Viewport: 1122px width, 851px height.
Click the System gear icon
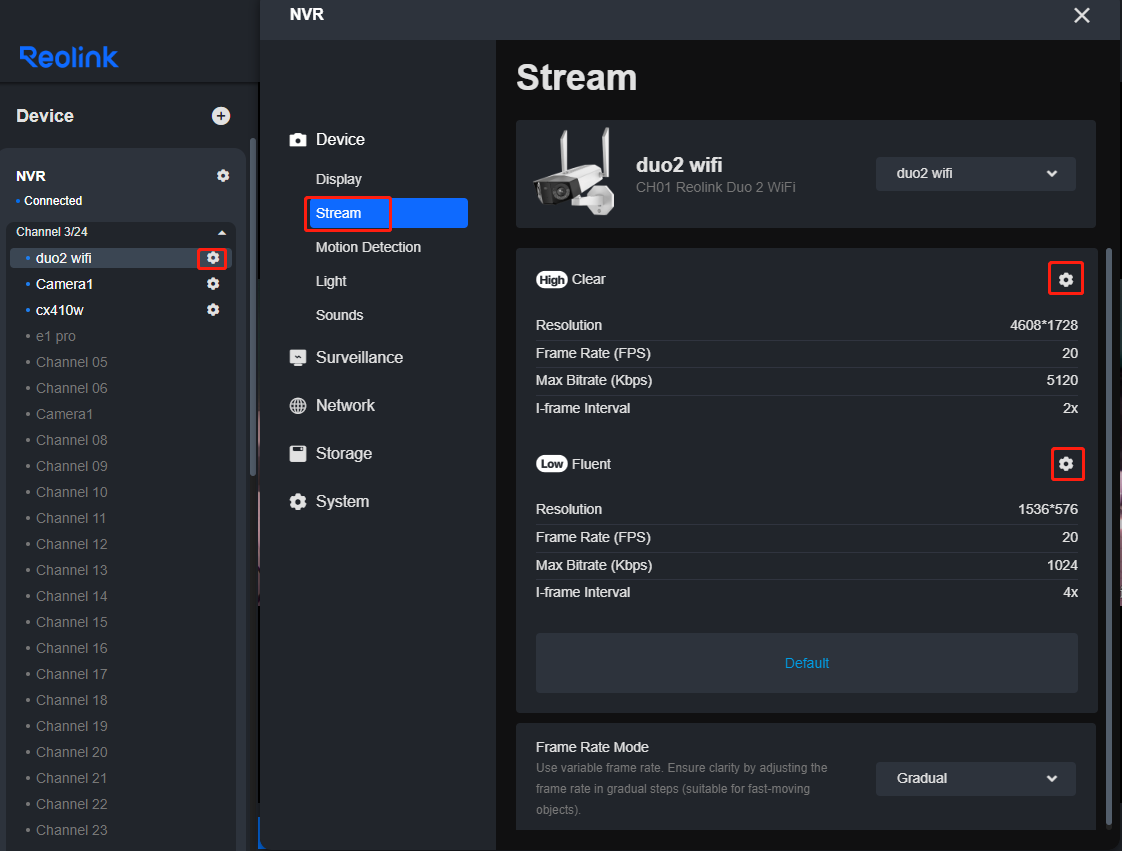298,502
